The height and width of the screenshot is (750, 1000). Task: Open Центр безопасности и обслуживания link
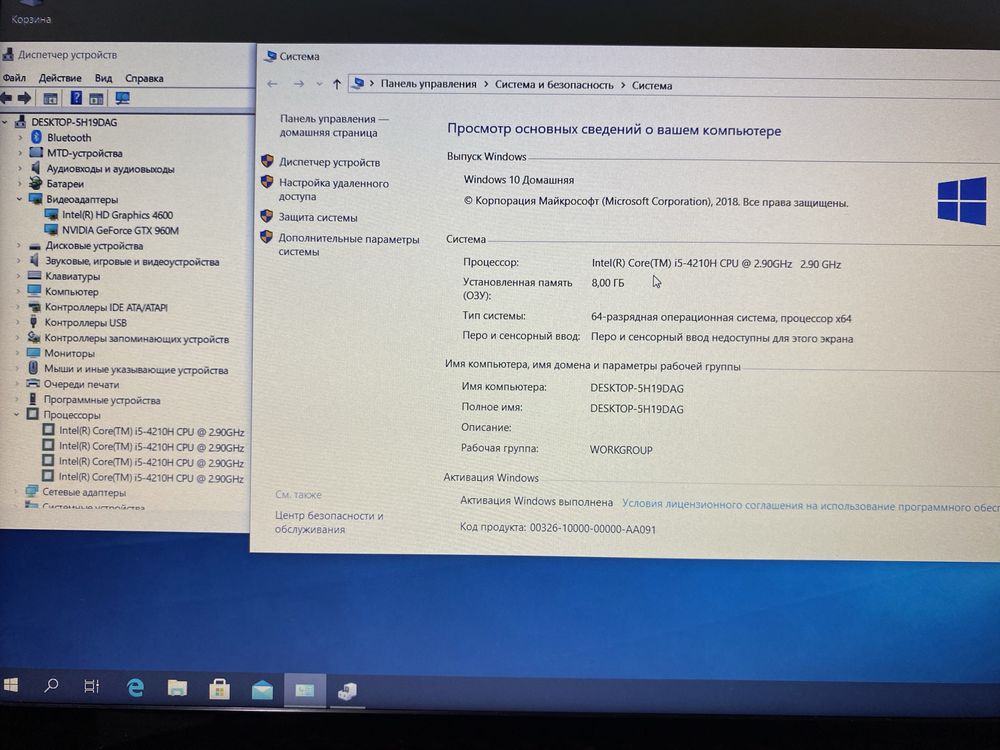[x=329, y=522]
